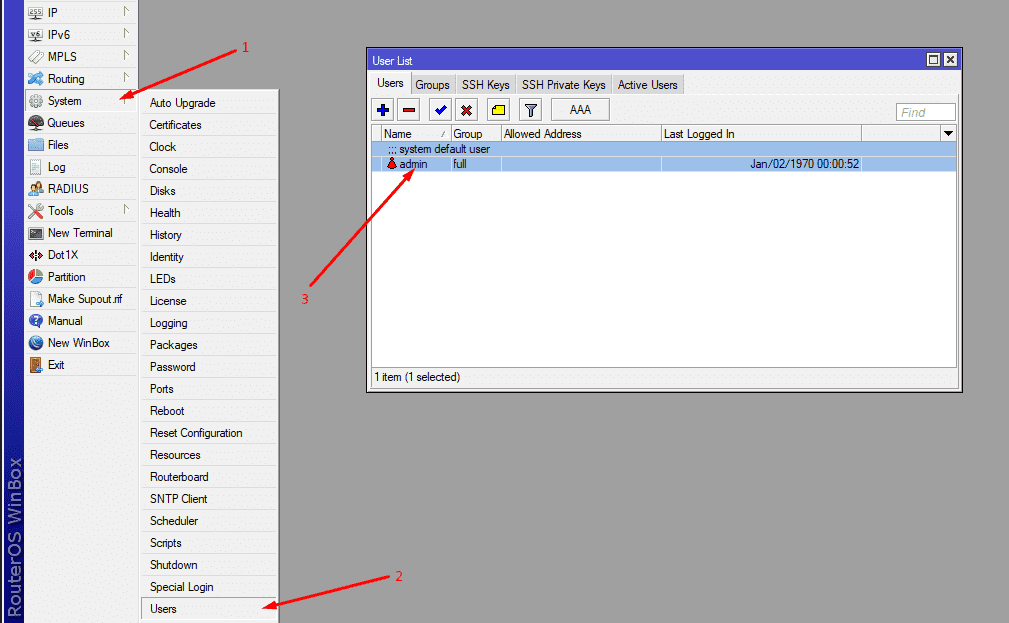Click the red minus Remove button
The width and height of the screenshot is (1009, 623).
pos(409,110)
